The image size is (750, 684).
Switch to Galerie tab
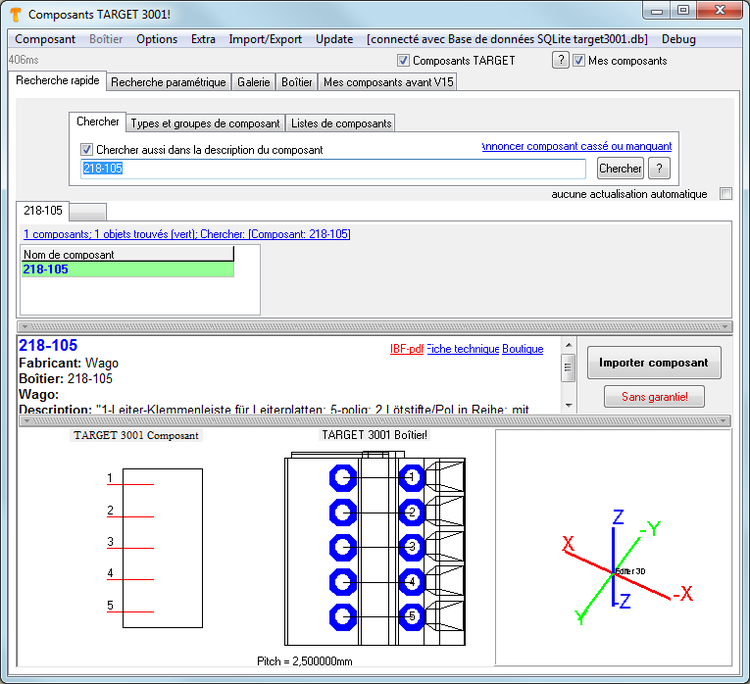coord(254,82)
